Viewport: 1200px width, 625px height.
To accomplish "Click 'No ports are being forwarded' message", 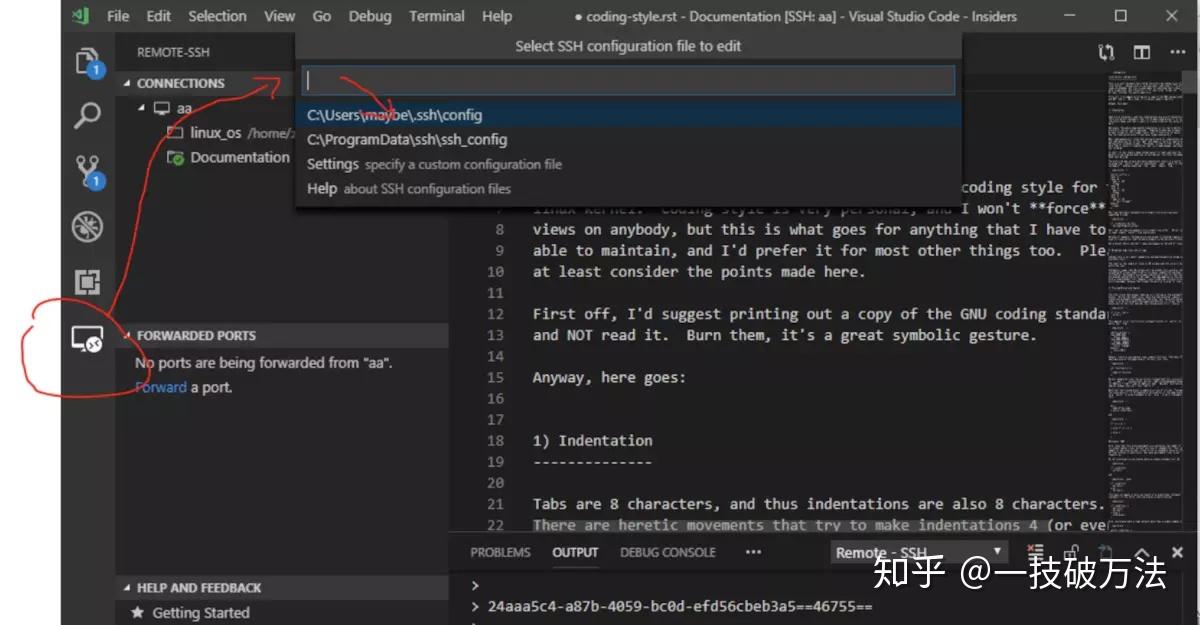I will [x=264, y=363].
